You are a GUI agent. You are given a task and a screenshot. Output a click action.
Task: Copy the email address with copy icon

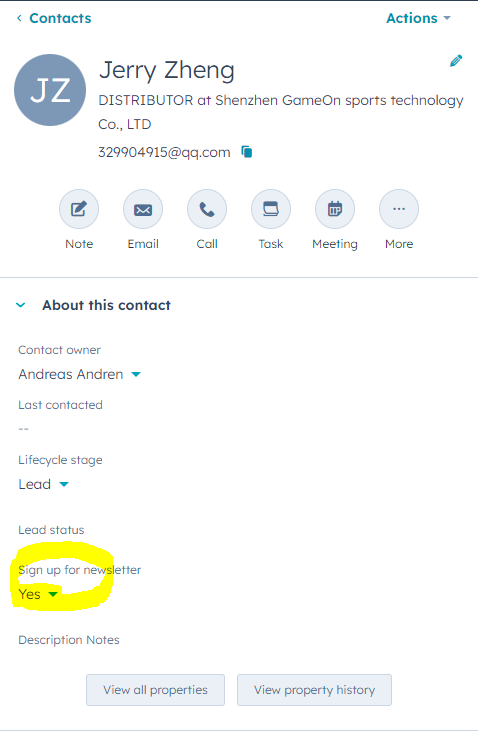point(247,152)
